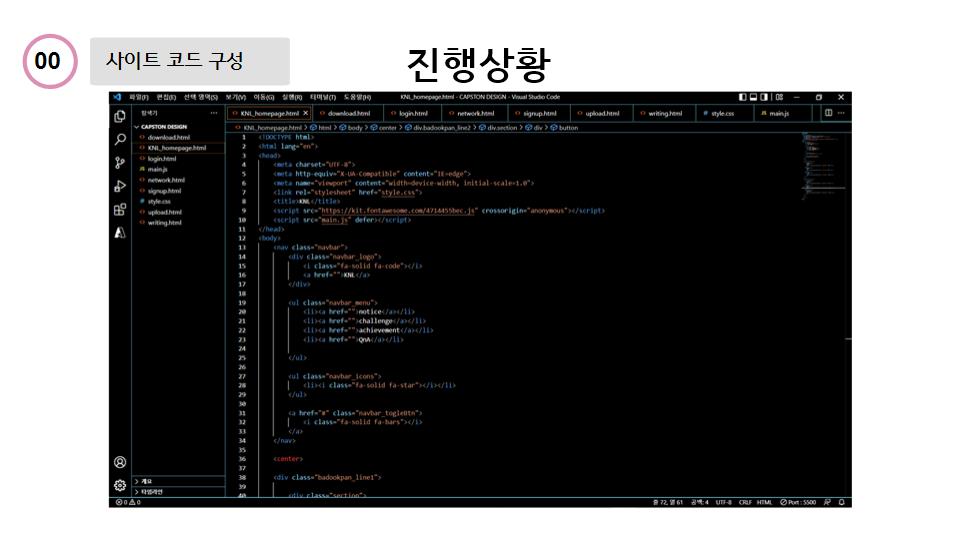960x540 pixels.
Task: Switch to the network.html tab
Action: pyautogui.click(x=475, y=113)
